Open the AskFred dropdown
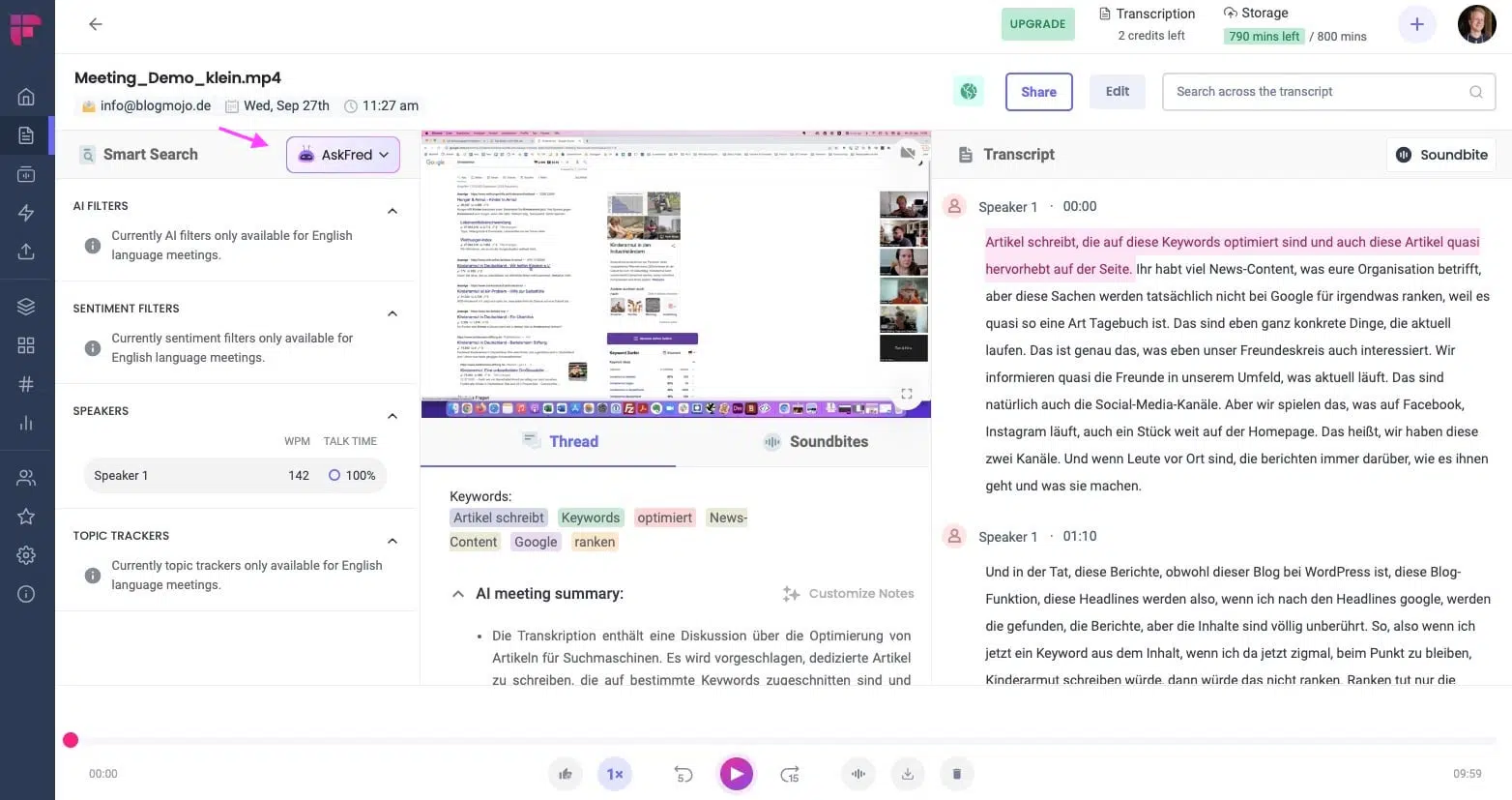 [343, 155]
